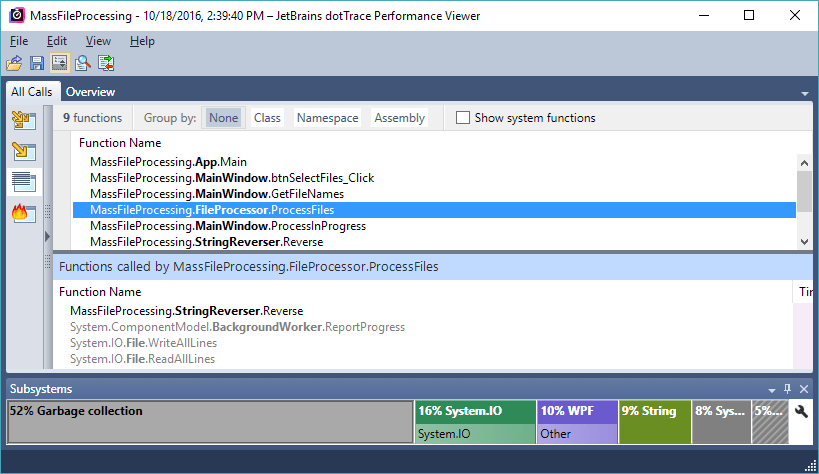819x474 pixels.
Task: Open the File menu
Action: point(19,41)
